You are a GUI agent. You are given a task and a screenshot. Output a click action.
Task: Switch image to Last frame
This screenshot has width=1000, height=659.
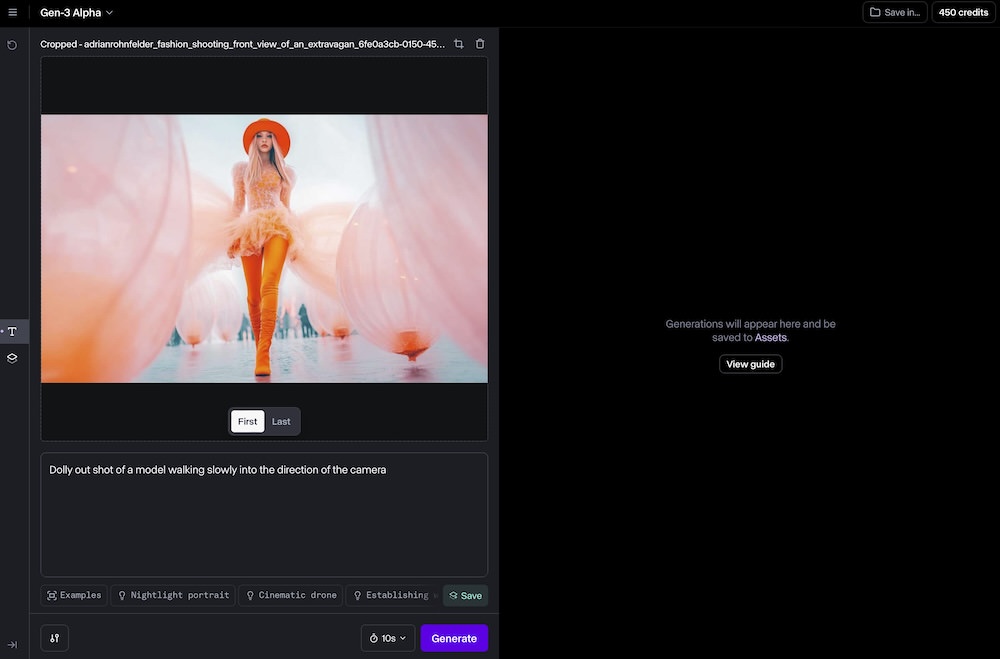281,421
